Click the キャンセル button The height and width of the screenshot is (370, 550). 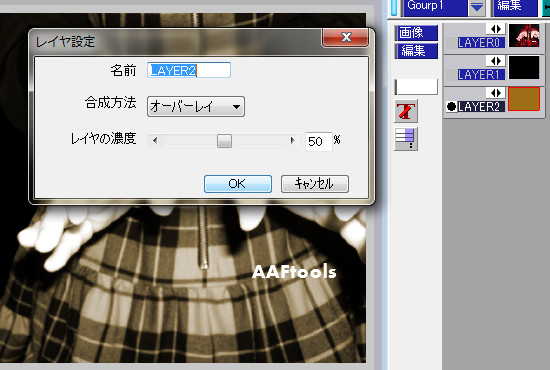click(x=315, y=184)
